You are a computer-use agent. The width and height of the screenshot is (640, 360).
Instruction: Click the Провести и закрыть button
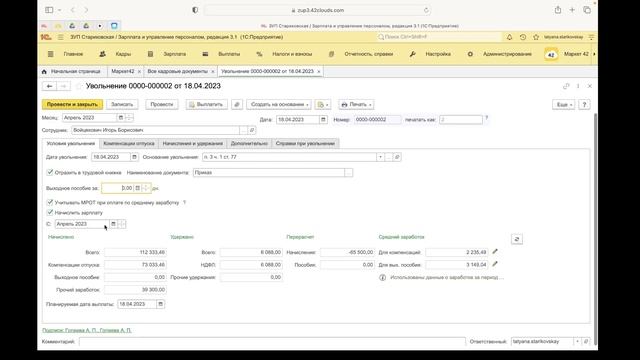72,104
